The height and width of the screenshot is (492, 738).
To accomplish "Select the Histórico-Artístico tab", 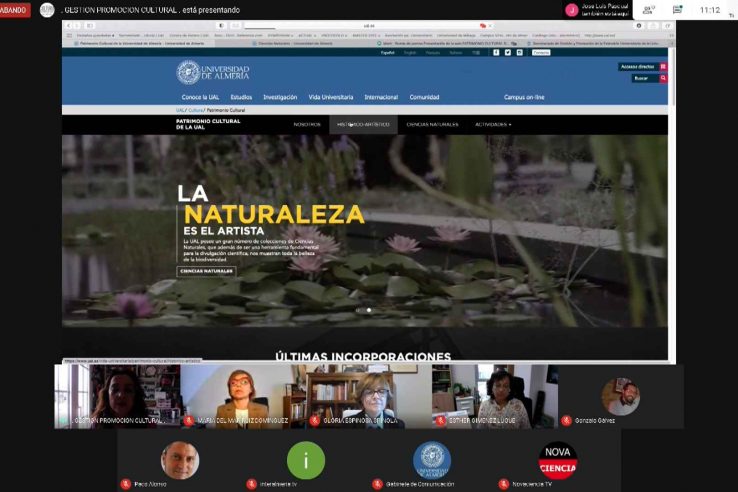I will (363, 125).
